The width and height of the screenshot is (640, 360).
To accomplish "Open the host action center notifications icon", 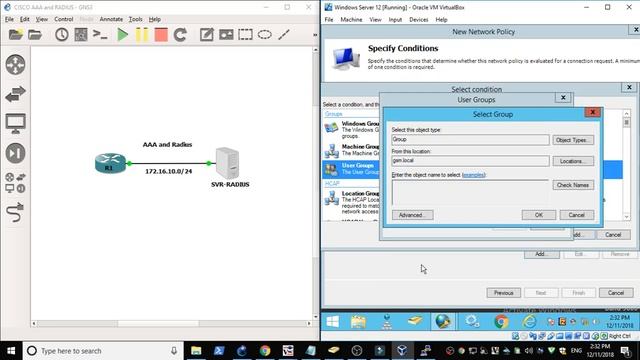I will click(625, 351).
